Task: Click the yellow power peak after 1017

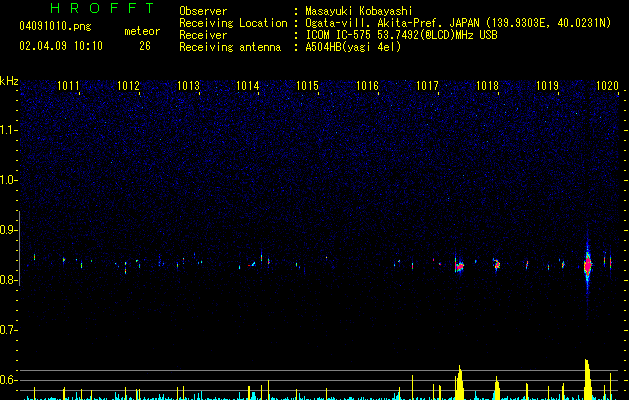Action: click(x=460, y=382)
